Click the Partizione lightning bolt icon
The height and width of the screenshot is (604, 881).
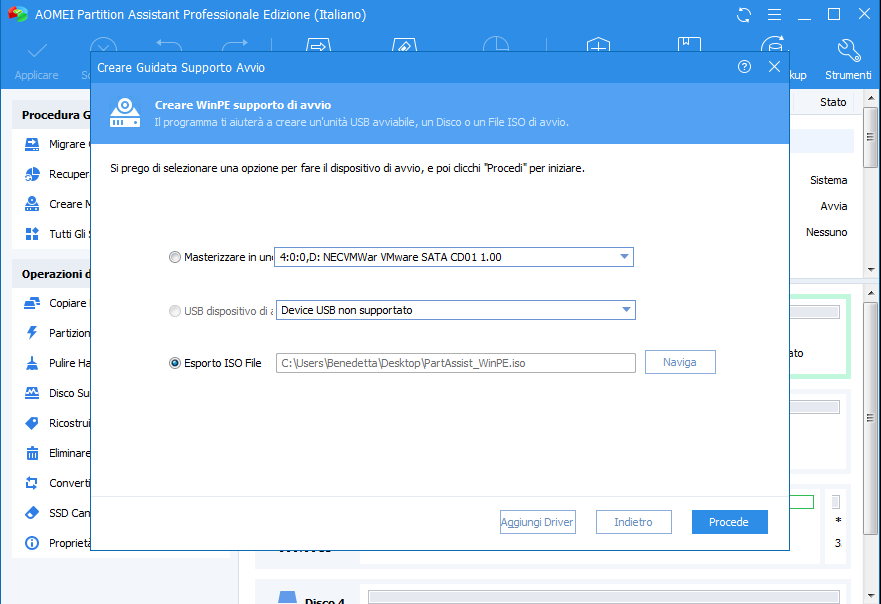[x=32, y=333]
